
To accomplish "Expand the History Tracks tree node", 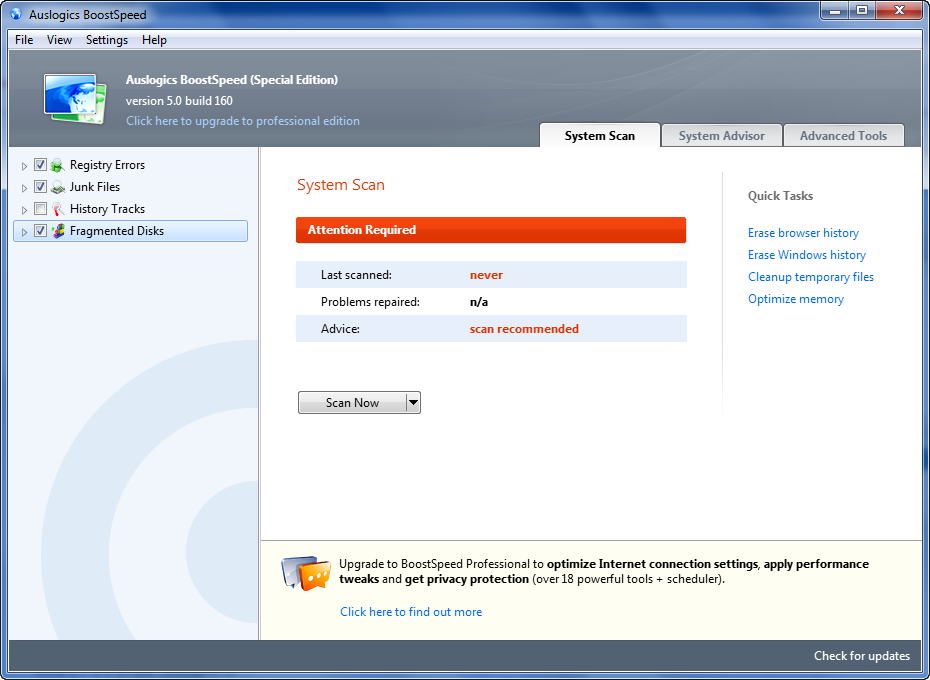I will coord(24,210).
